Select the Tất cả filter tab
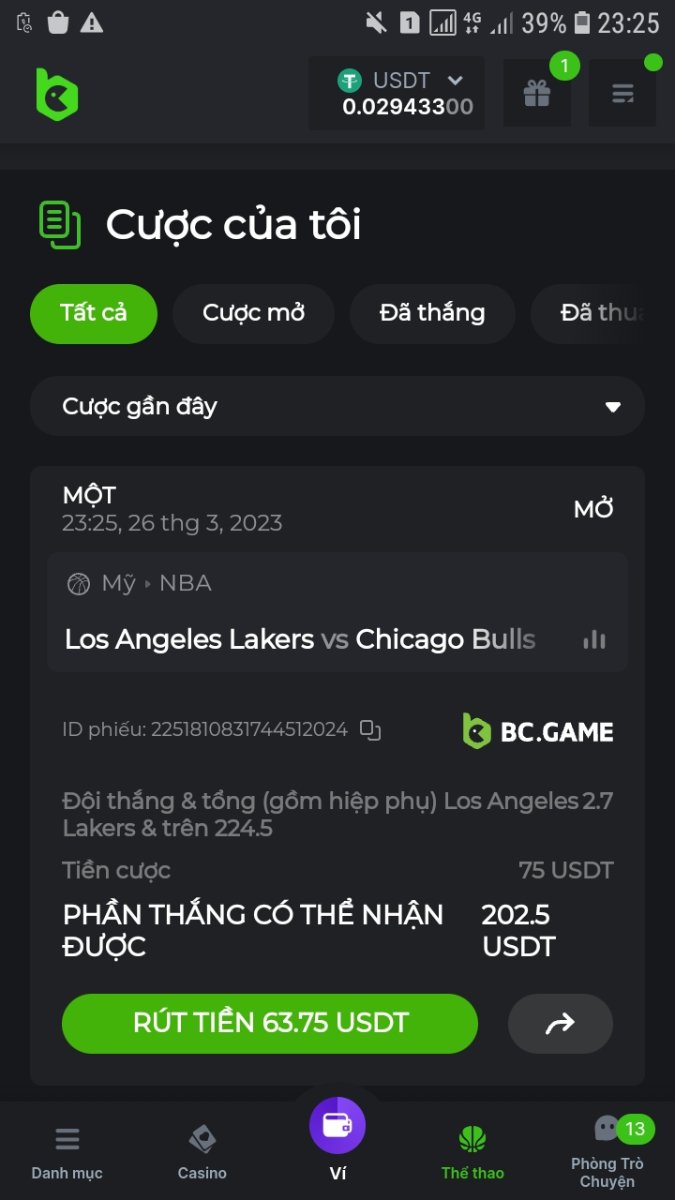The image size is (675, 1200). coord(94,313)
